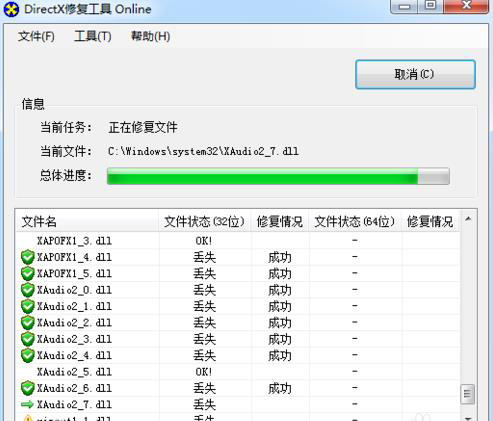Click 丢失 status of XAudio2_7.dll
Screen dimensions: 493x421
(204, 405)
